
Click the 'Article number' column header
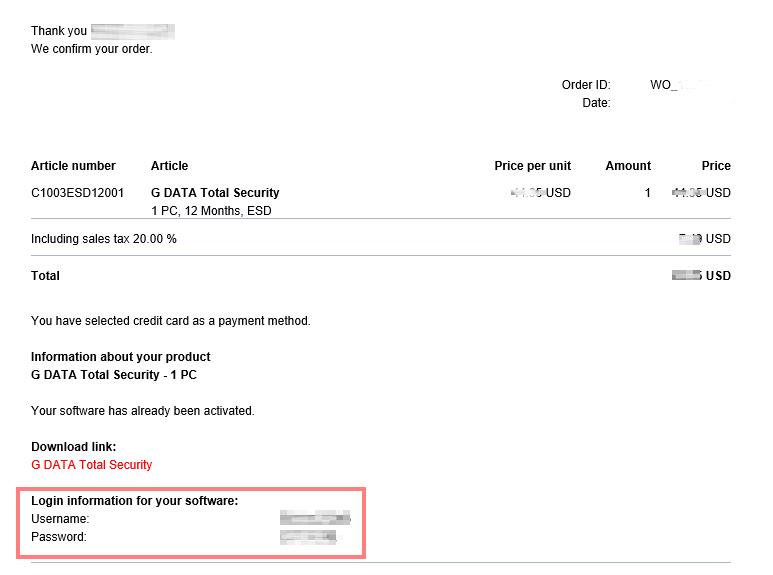(73, 166)
